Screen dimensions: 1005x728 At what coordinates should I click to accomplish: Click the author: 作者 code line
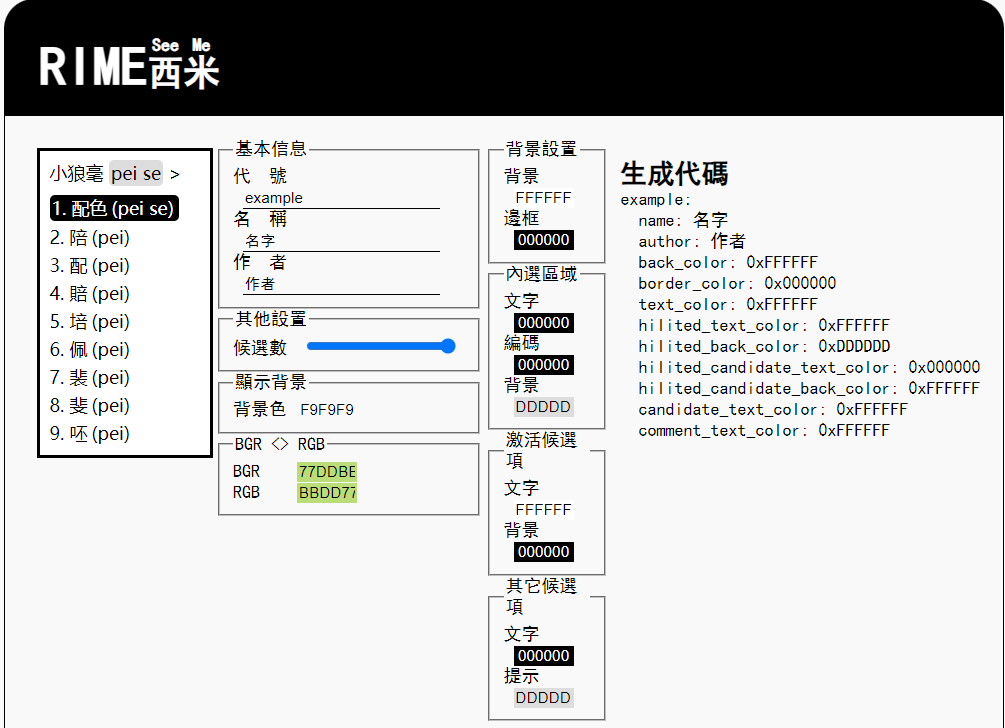[692, 242]
